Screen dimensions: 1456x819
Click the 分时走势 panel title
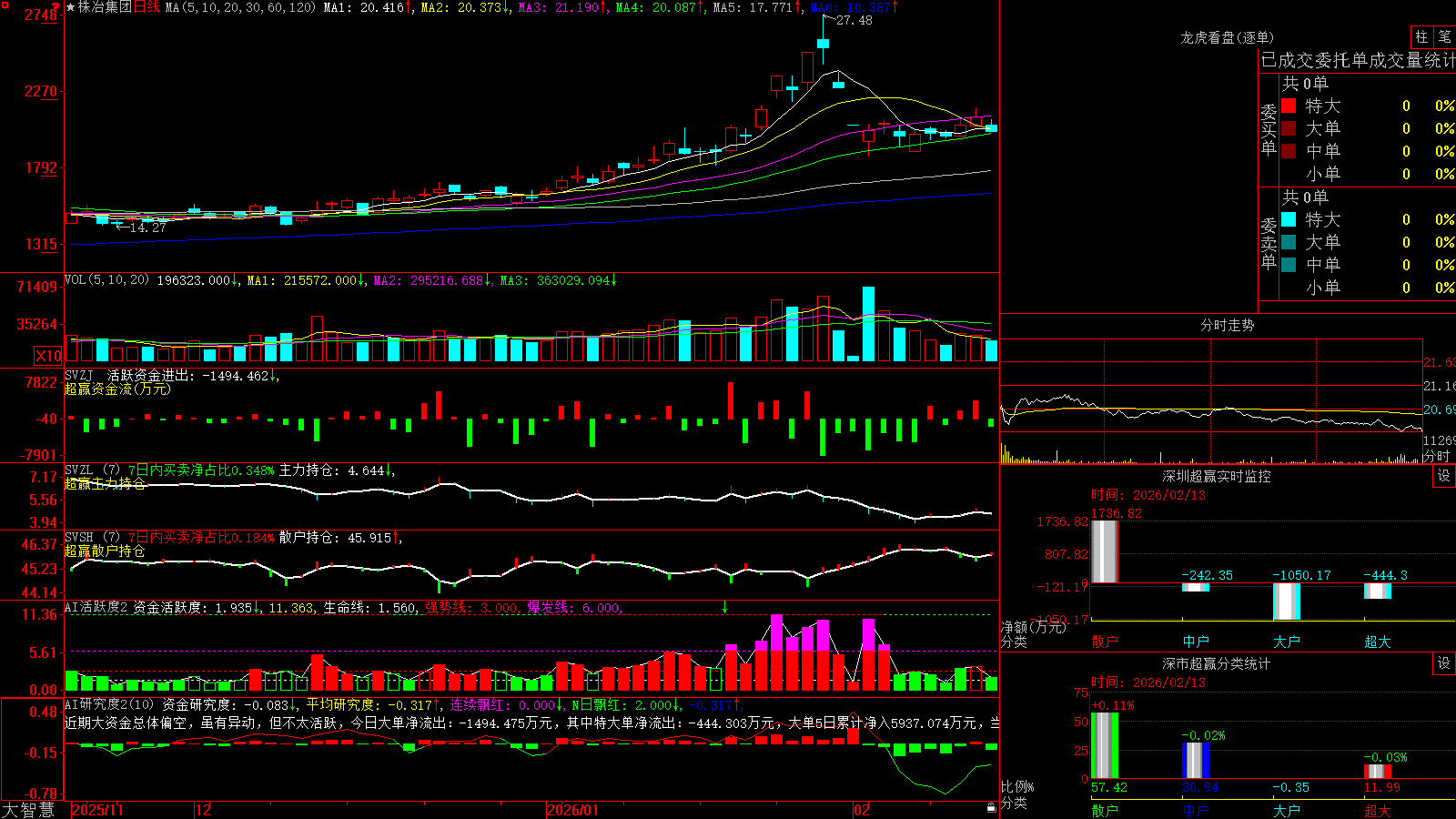[1228, 325]
